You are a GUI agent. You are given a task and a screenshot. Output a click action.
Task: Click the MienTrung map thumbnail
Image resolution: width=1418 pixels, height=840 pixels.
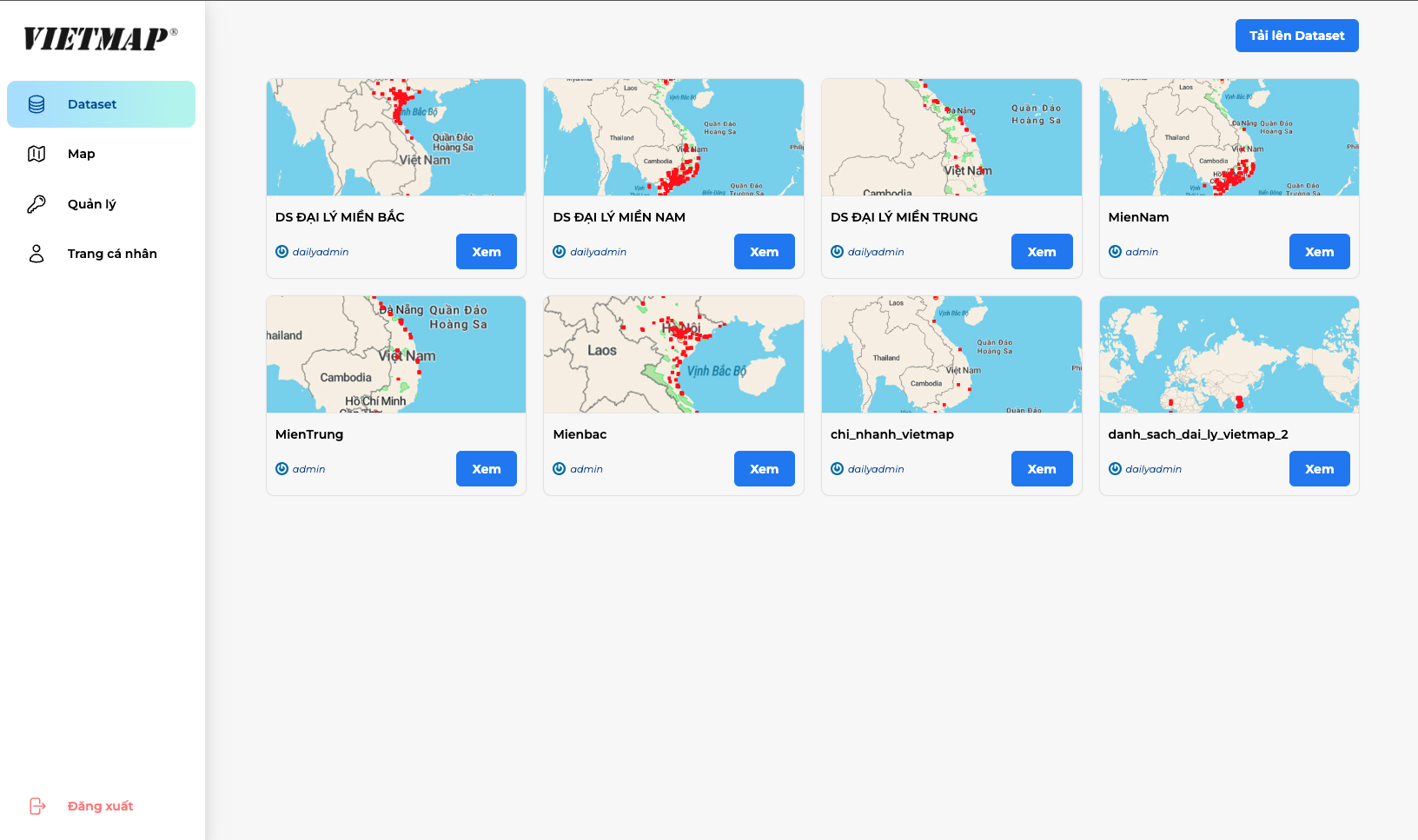[396, 354]
